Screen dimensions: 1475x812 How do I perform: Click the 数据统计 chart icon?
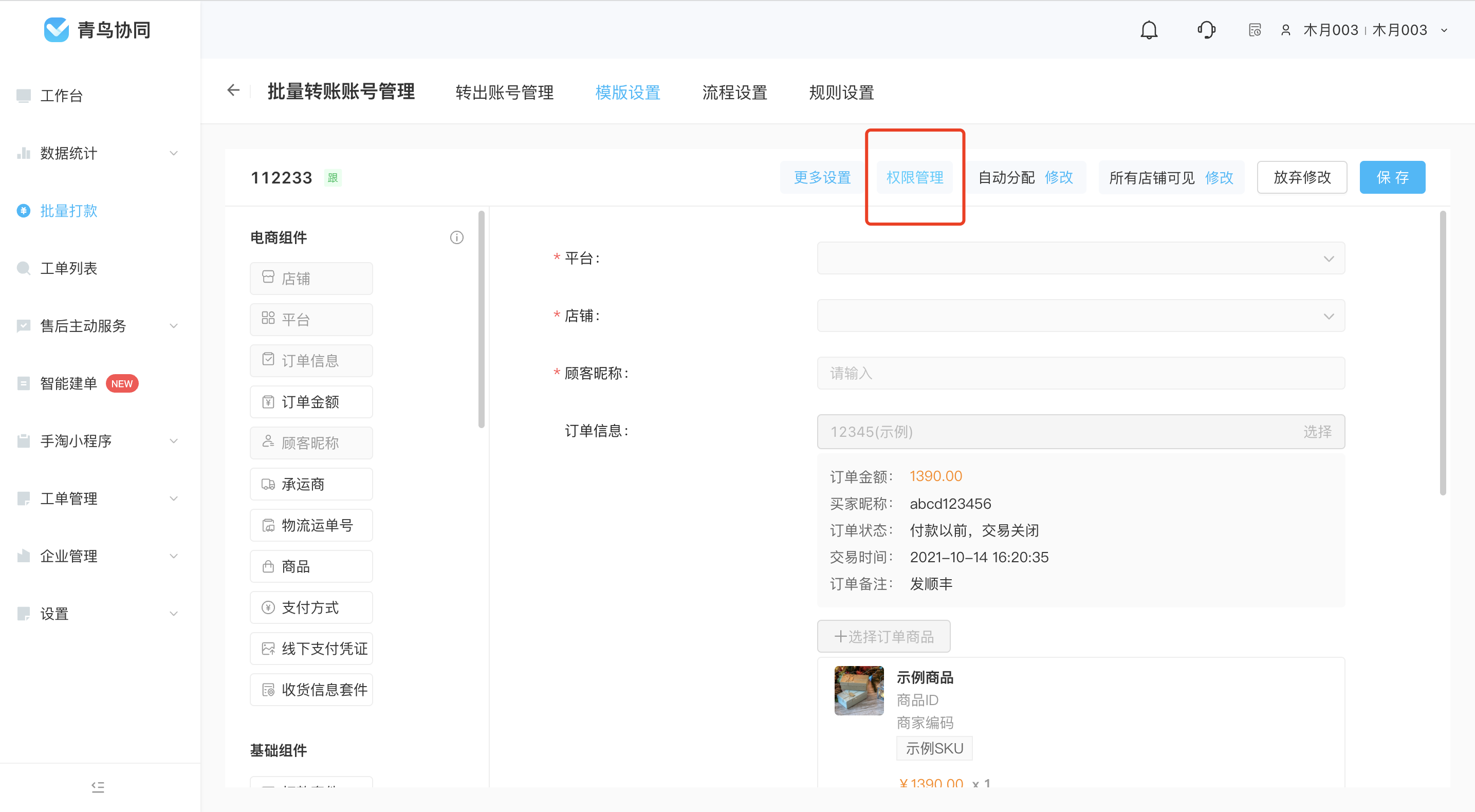24,153
